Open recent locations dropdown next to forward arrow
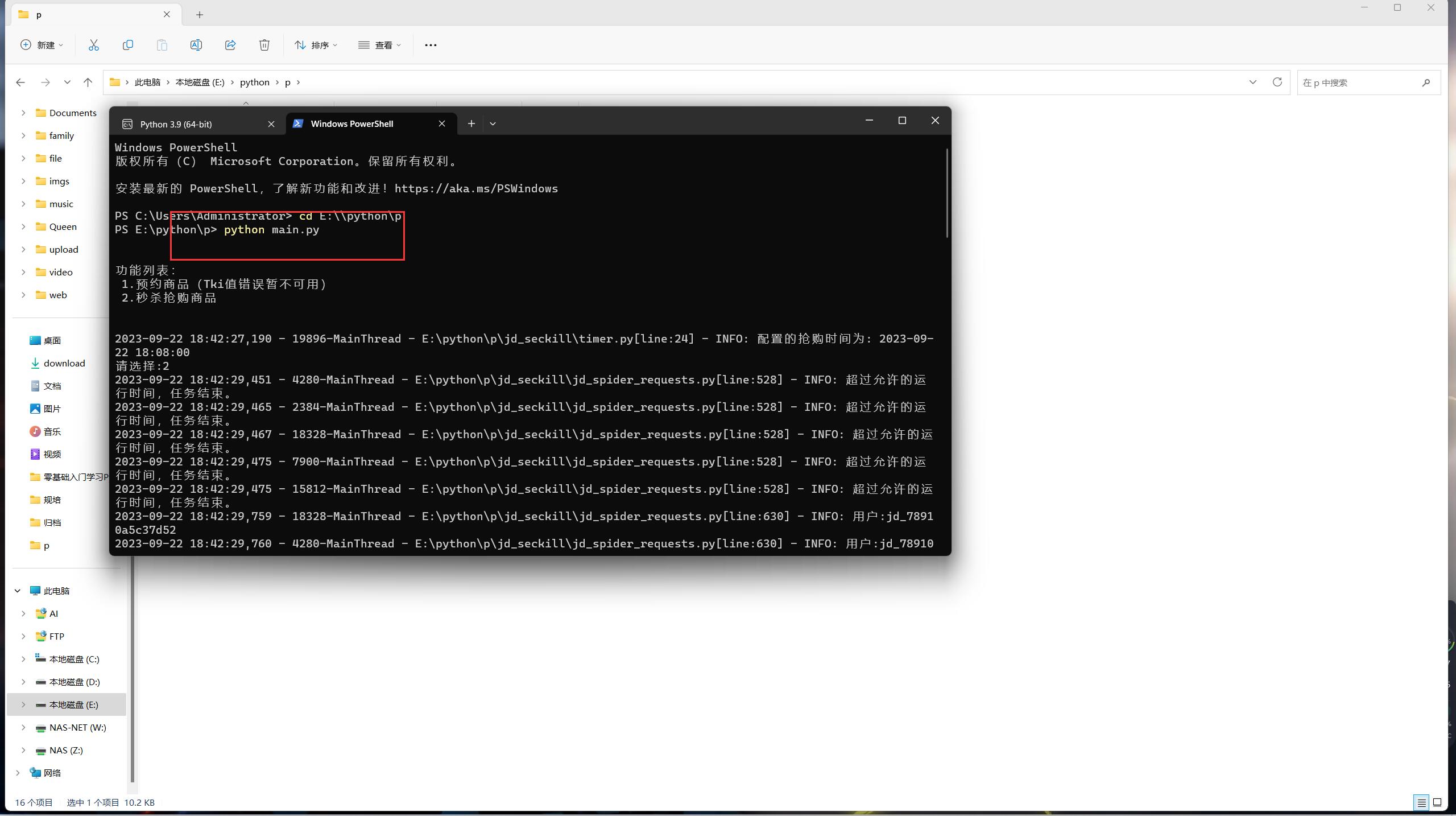This screenshot has width=1456, height=816. point(67,83)
